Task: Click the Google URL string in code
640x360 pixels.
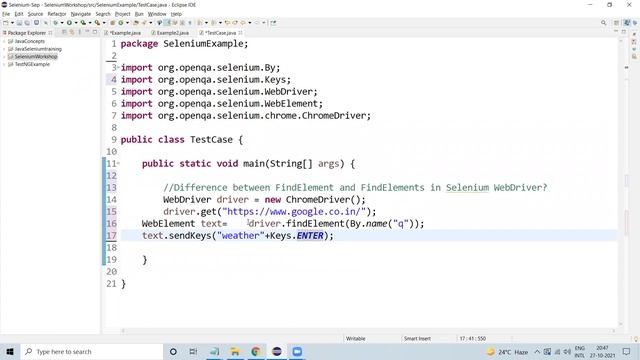Action: click(x=294, y=211)
